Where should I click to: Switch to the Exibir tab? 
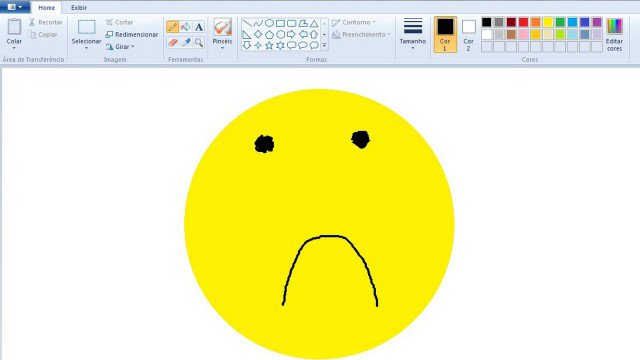[79, 8]
